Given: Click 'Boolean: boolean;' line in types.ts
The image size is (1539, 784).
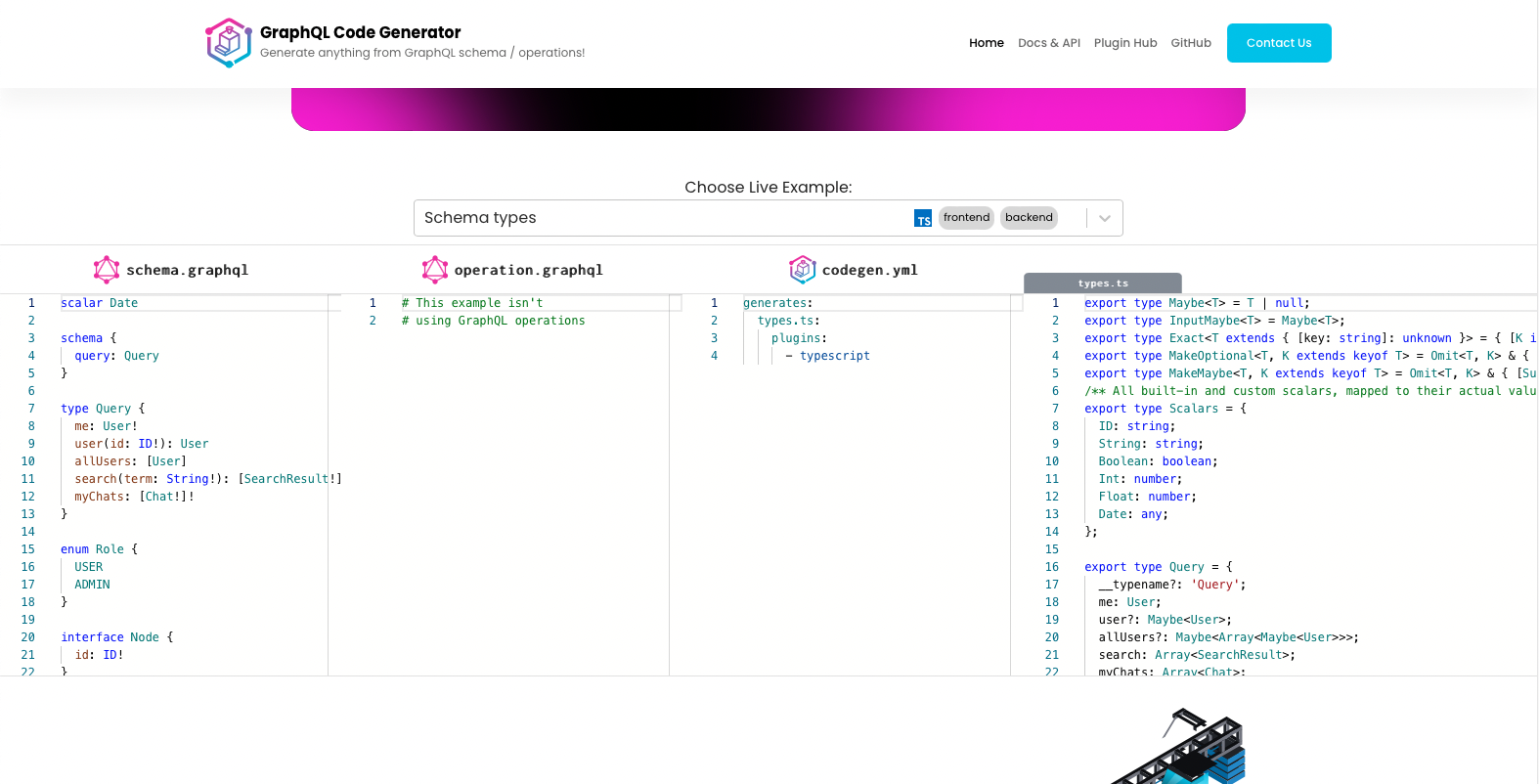Looking at the screenshot, I should tap(1159, 461).
